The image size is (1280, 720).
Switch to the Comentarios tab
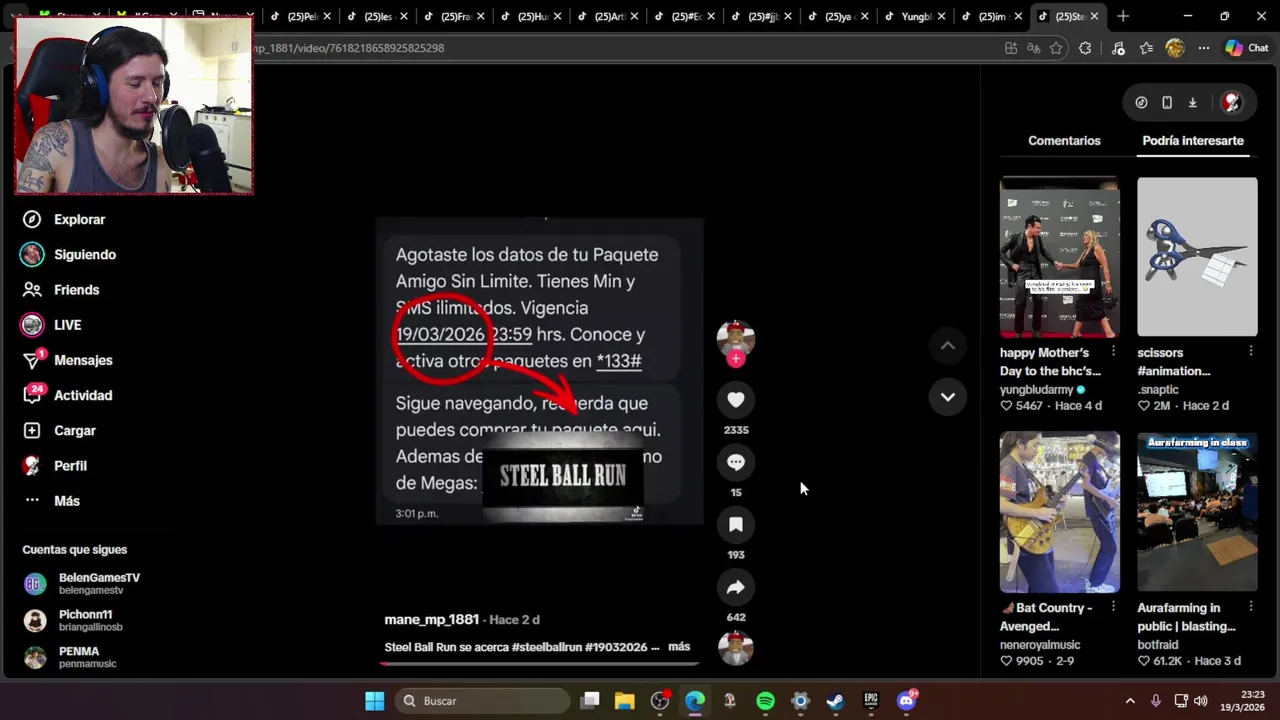pos(1064,141)
